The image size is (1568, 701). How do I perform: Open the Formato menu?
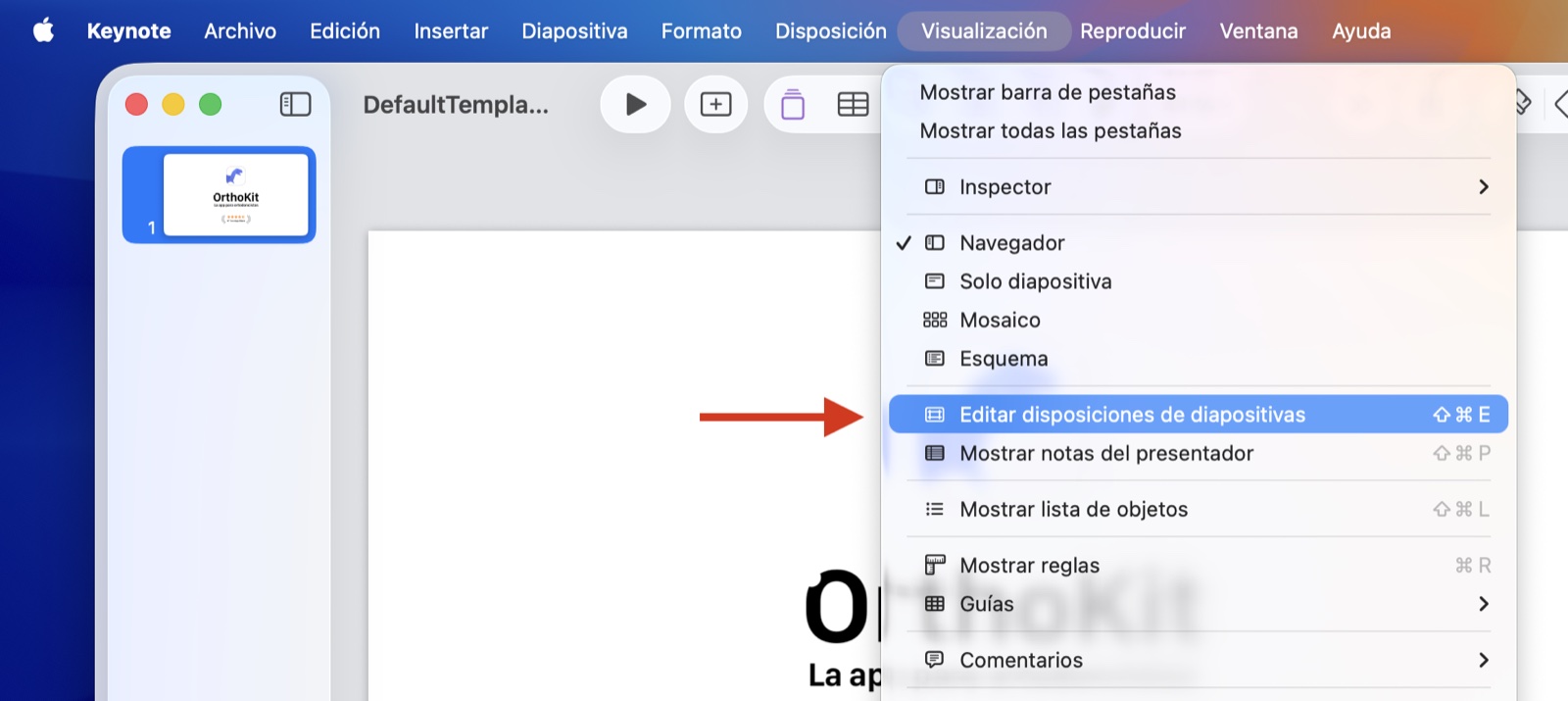(x=701, y=30)
